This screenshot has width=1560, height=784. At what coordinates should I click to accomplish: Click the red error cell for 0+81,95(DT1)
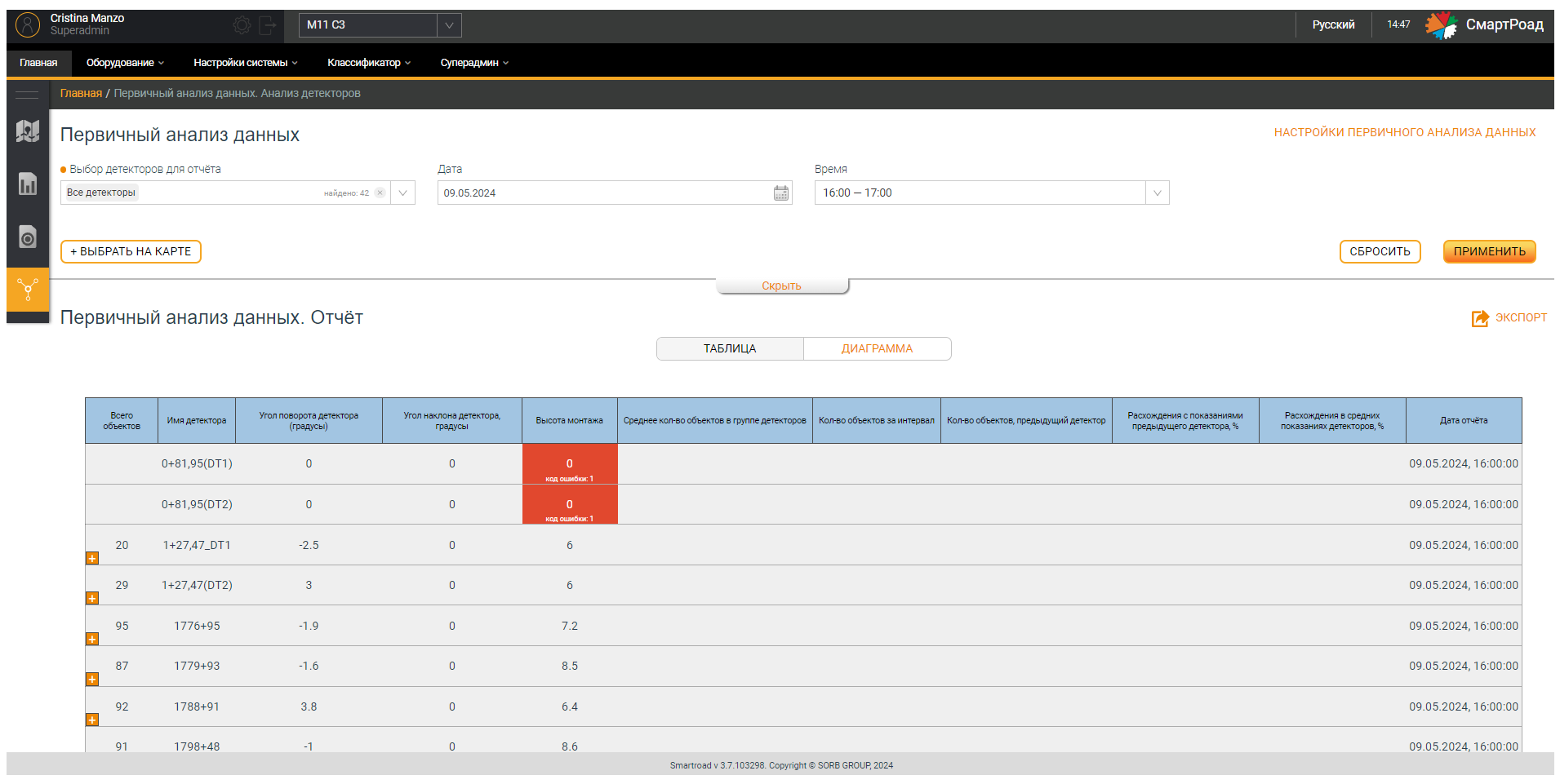[x=570, y=464]
